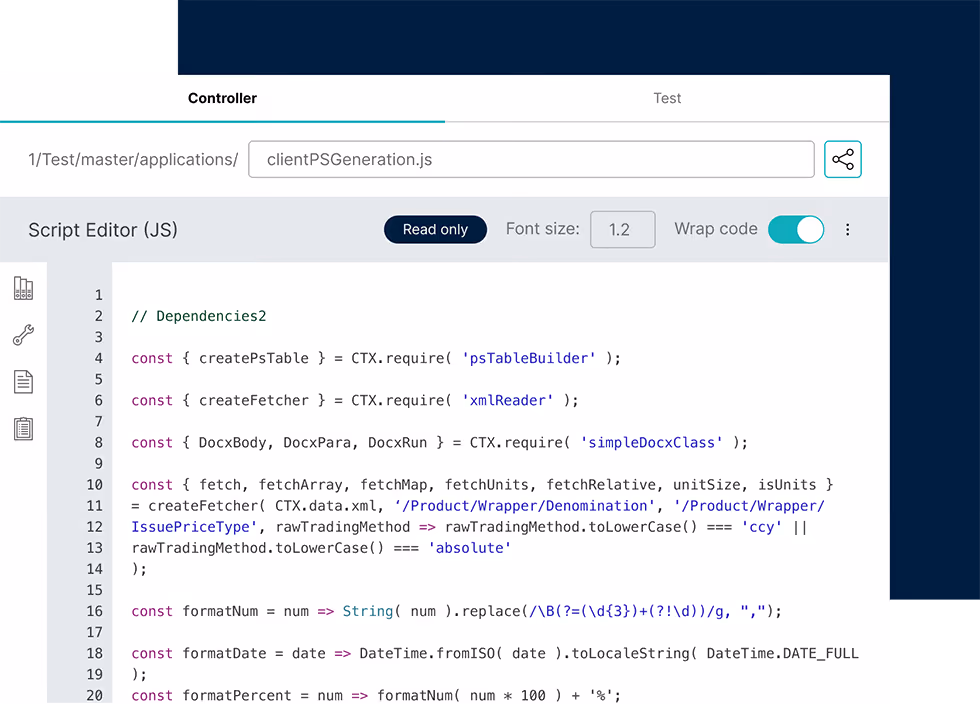Click the clientPSGeneration.js filename field

[x=530, y=158]
